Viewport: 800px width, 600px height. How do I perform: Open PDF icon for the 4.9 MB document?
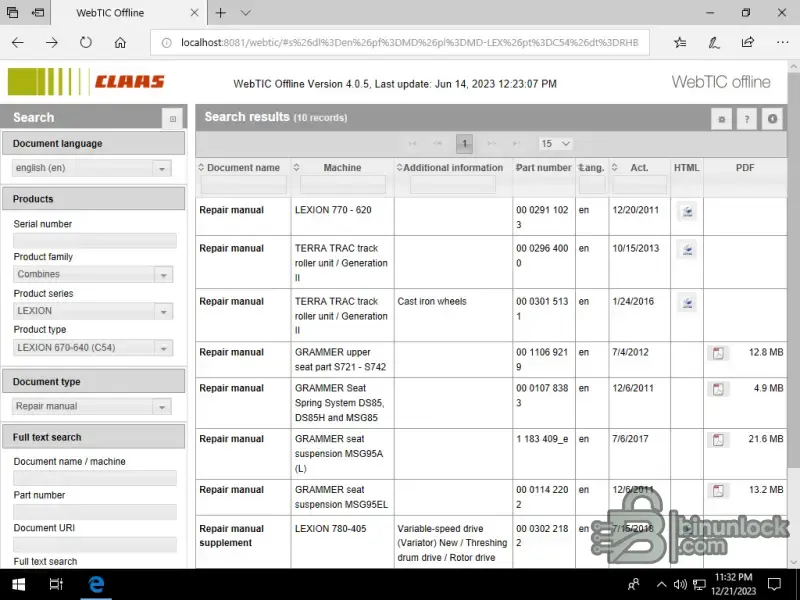tap(718, 389)
